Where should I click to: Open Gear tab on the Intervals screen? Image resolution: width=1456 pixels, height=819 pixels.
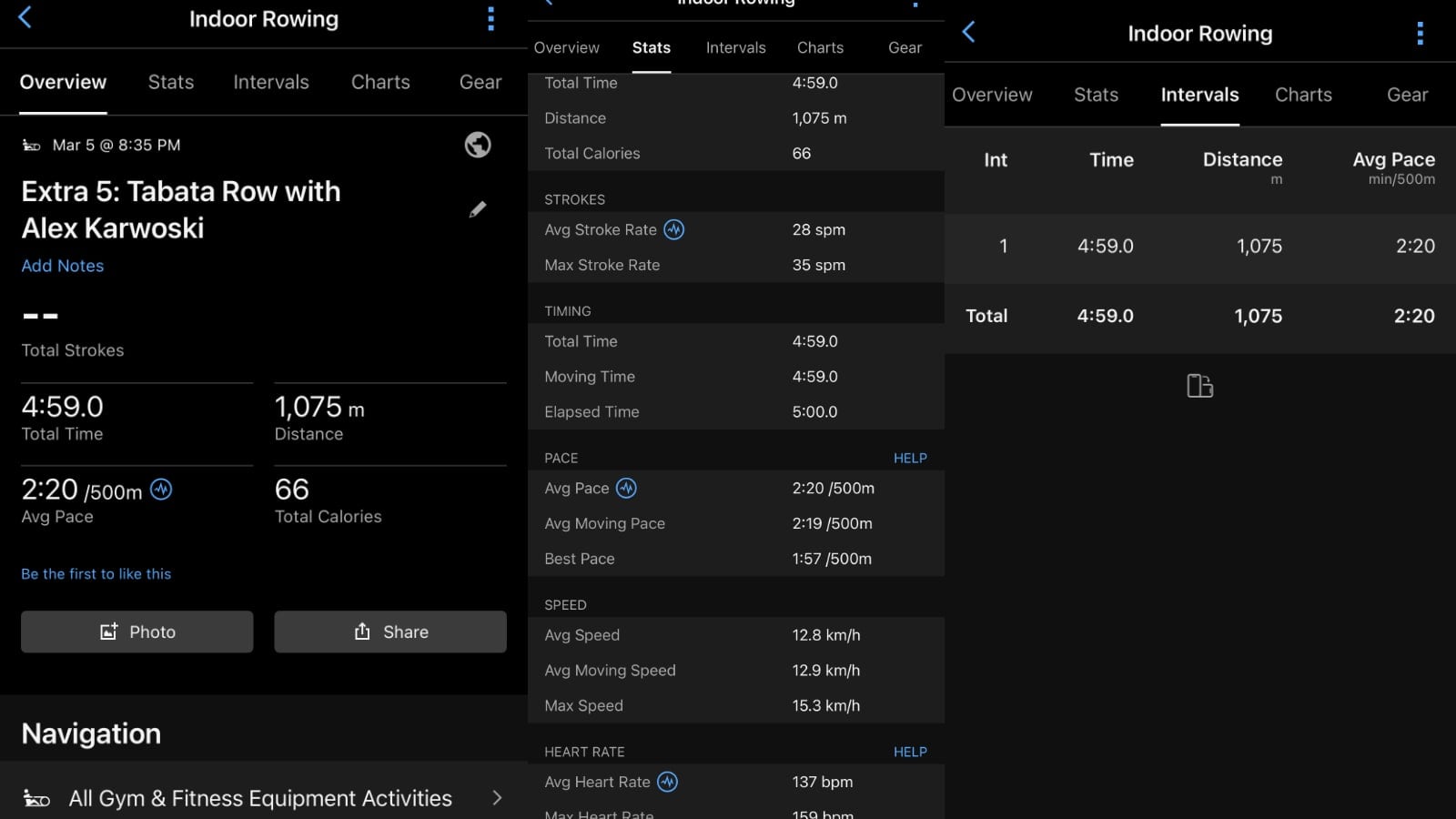[x=1407, y=95]
